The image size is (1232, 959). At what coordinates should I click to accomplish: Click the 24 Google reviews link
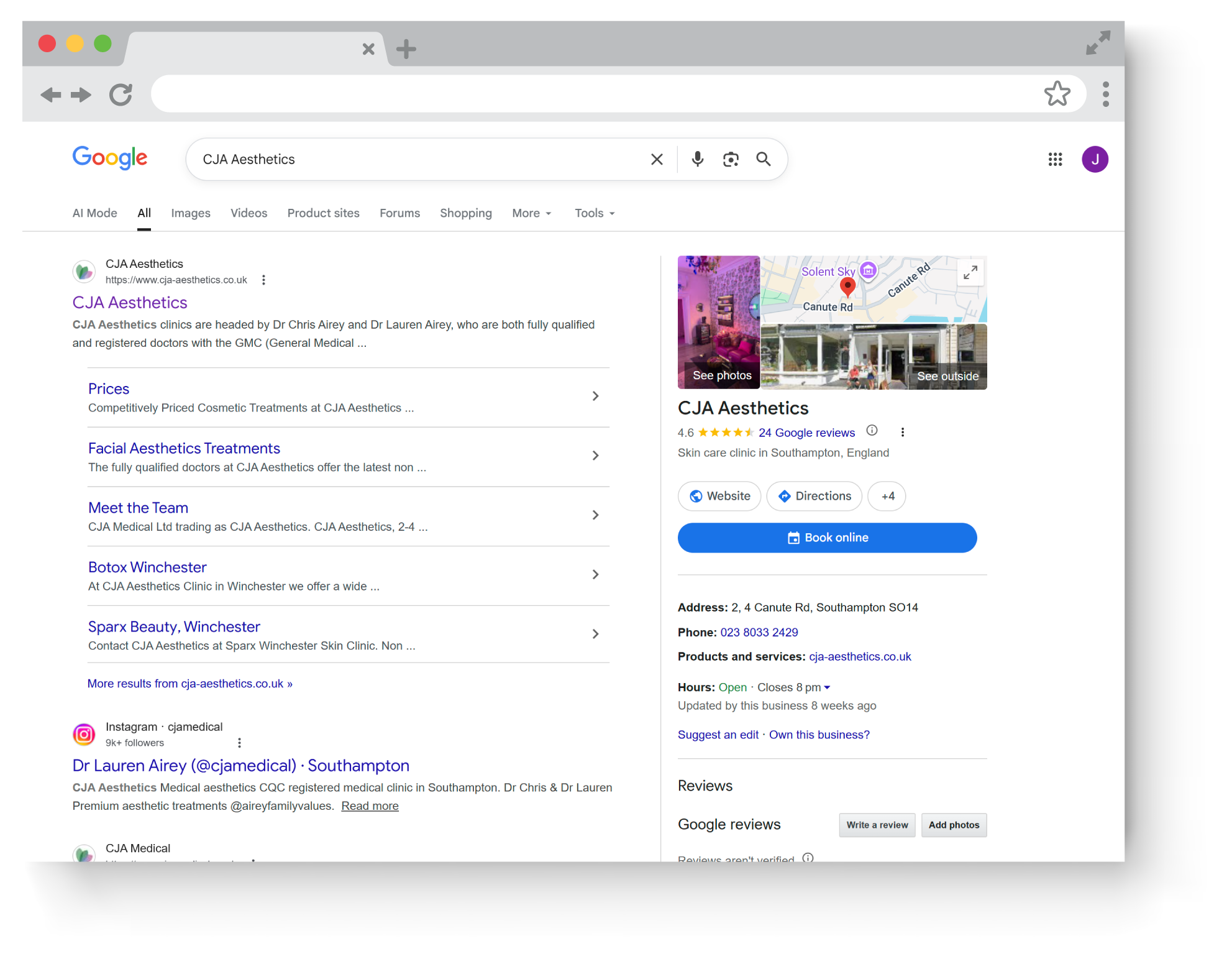pyautogui.click(x=806, y=433)
